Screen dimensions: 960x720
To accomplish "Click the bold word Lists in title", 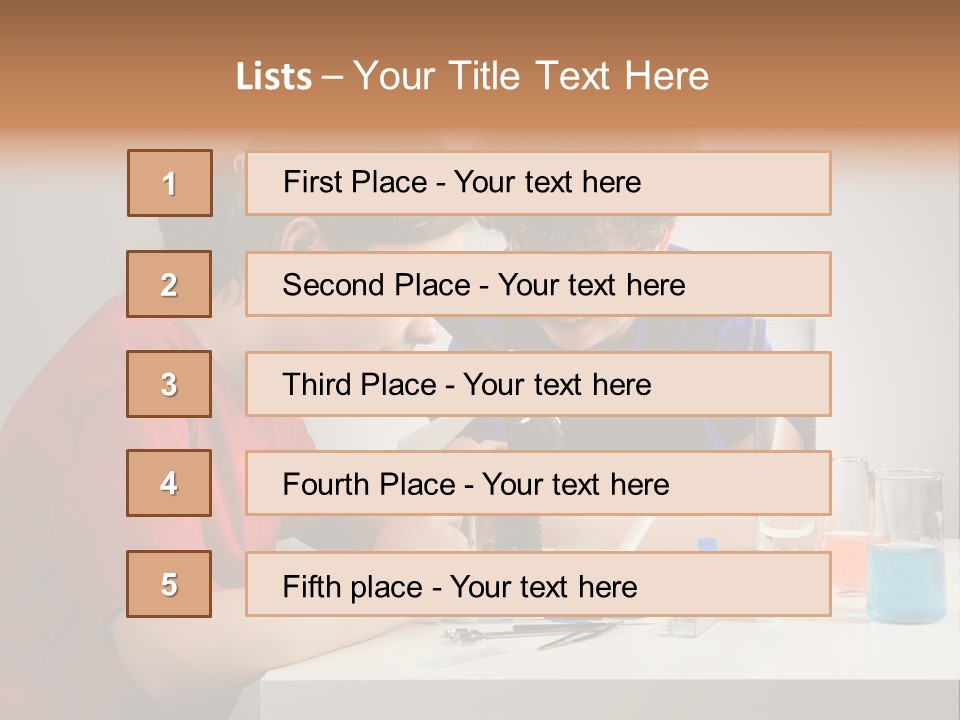I will pos(274,76).
